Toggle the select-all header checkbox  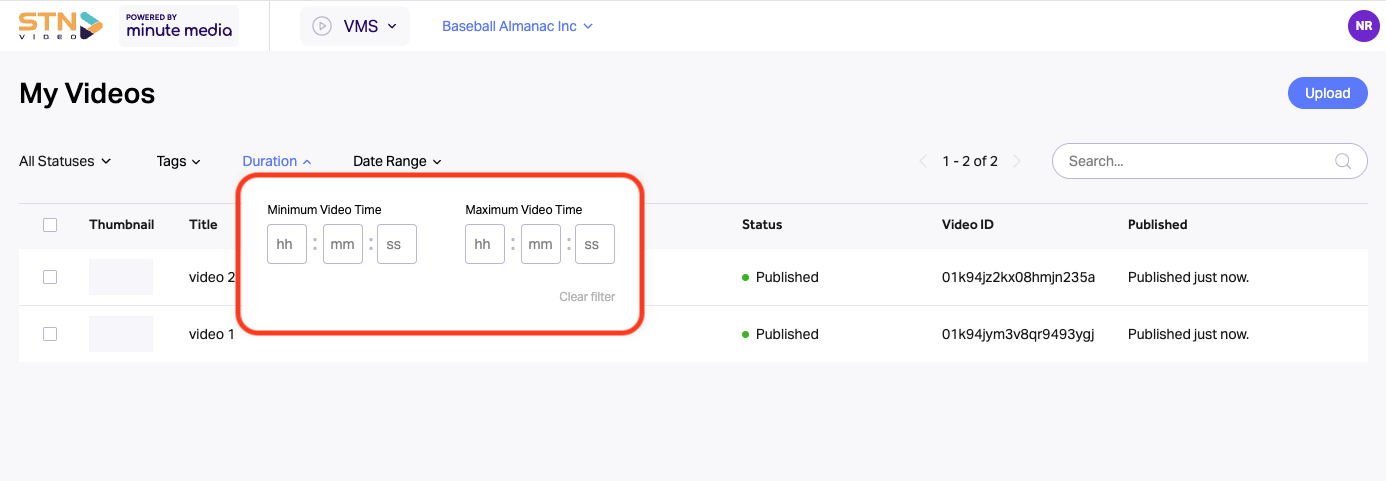pyautogui.click(x=50, y=225)
